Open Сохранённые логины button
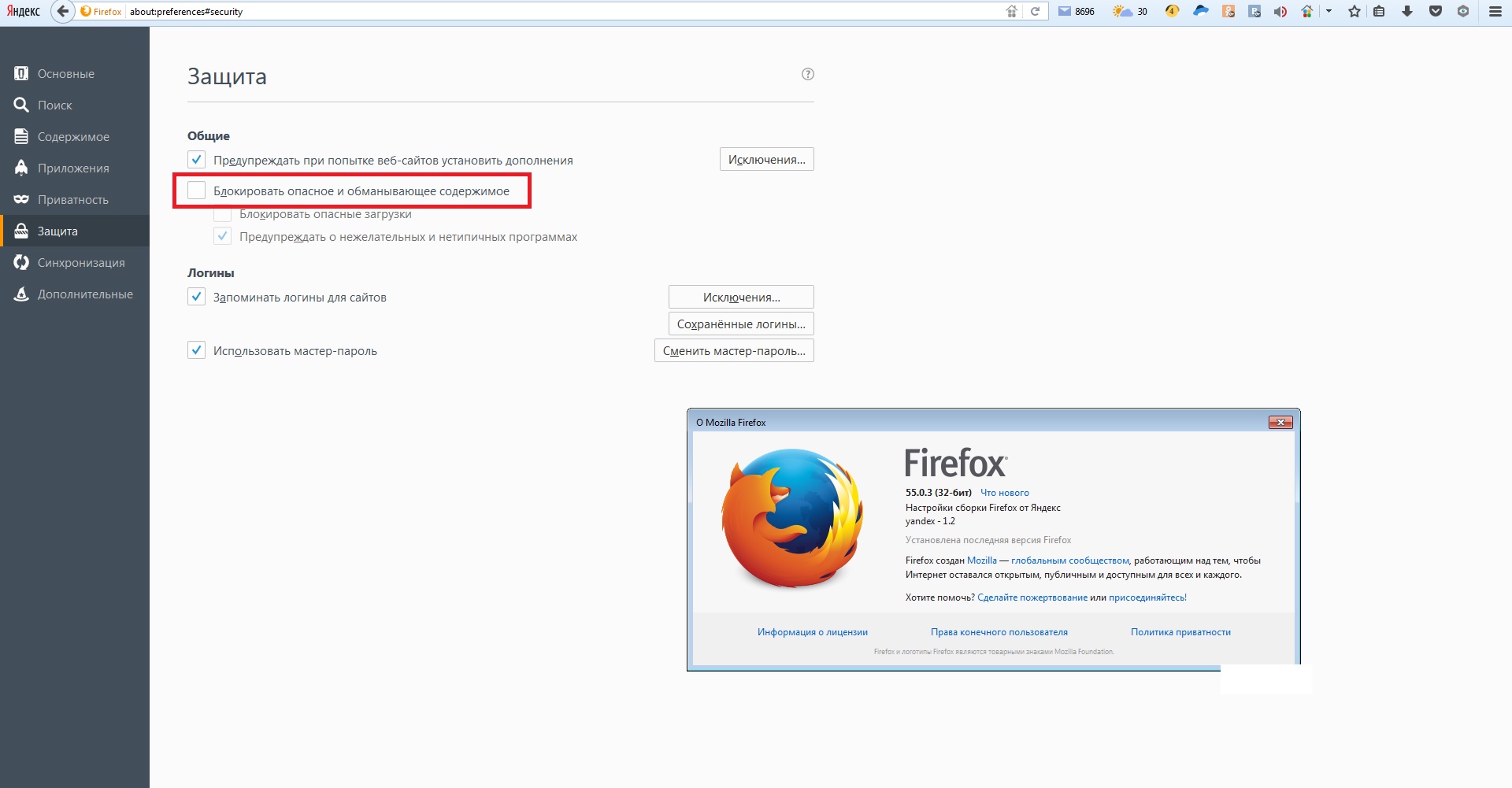Screen dimensions: 1512x788 click(741, 324)
